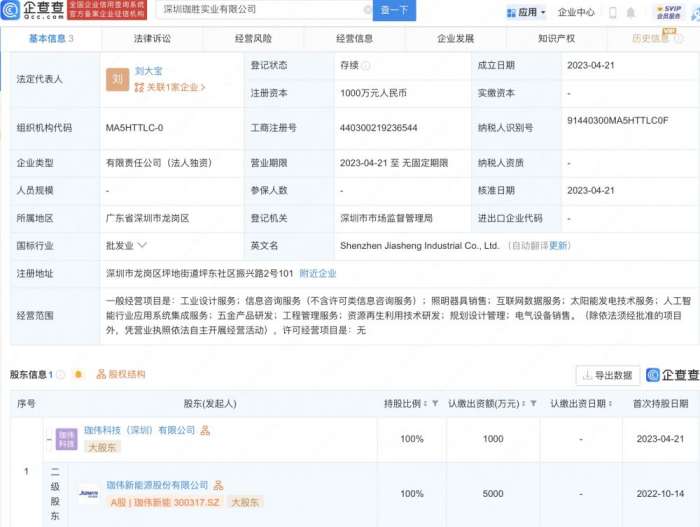Open 珈伟科技（深圳）有限公司 link
This screenshot has width=700, height=527.
[140, 430]
